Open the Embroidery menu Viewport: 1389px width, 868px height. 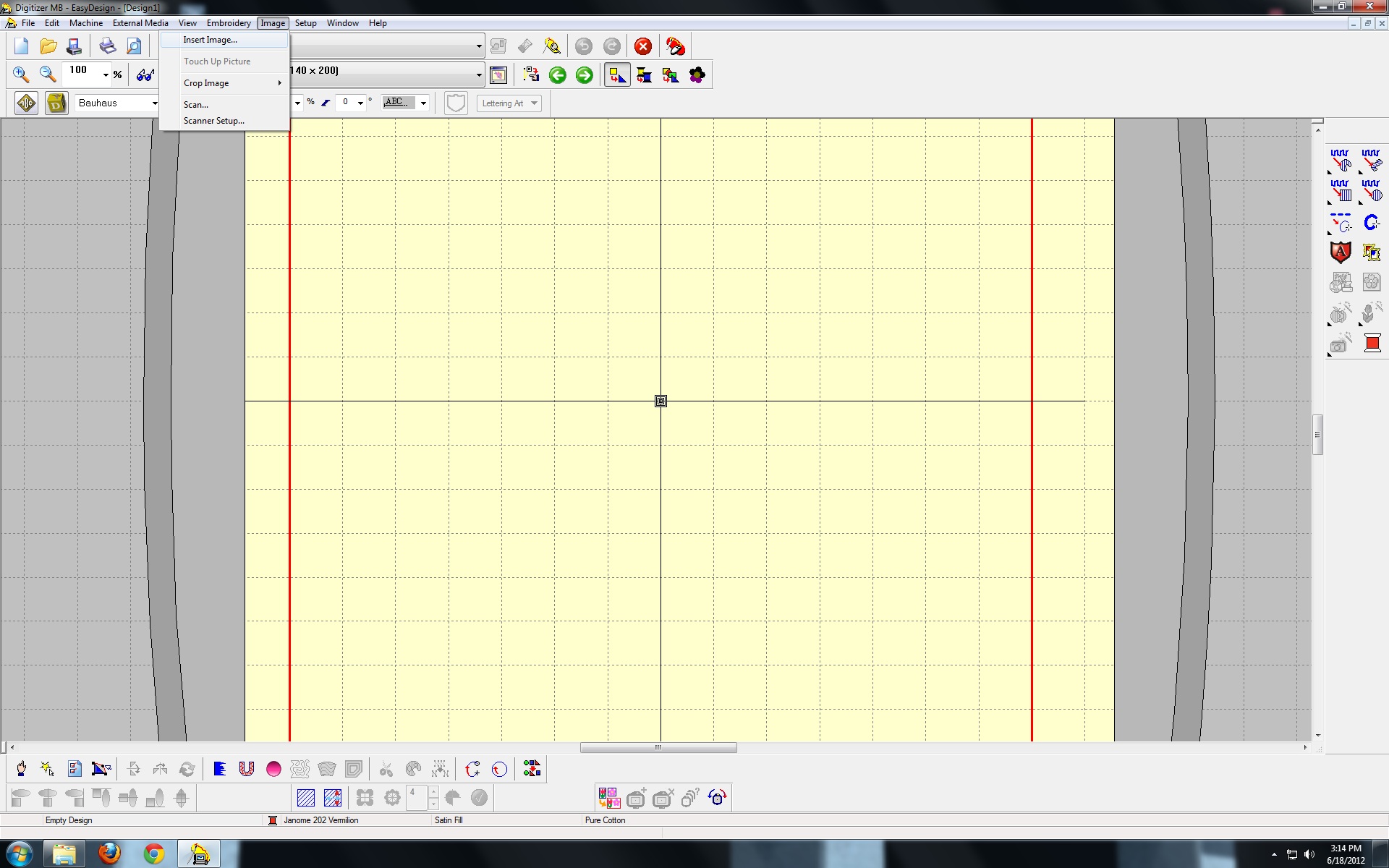click(229, 23)
